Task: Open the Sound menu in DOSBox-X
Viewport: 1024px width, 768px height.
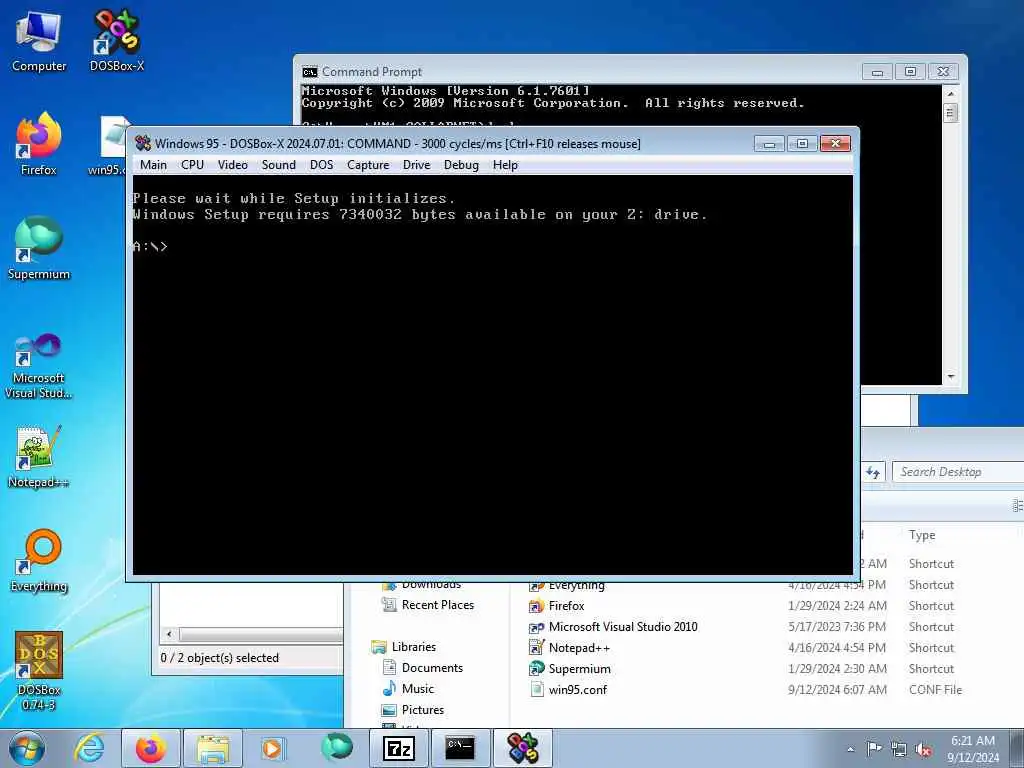Action: [x=279, y=165]
